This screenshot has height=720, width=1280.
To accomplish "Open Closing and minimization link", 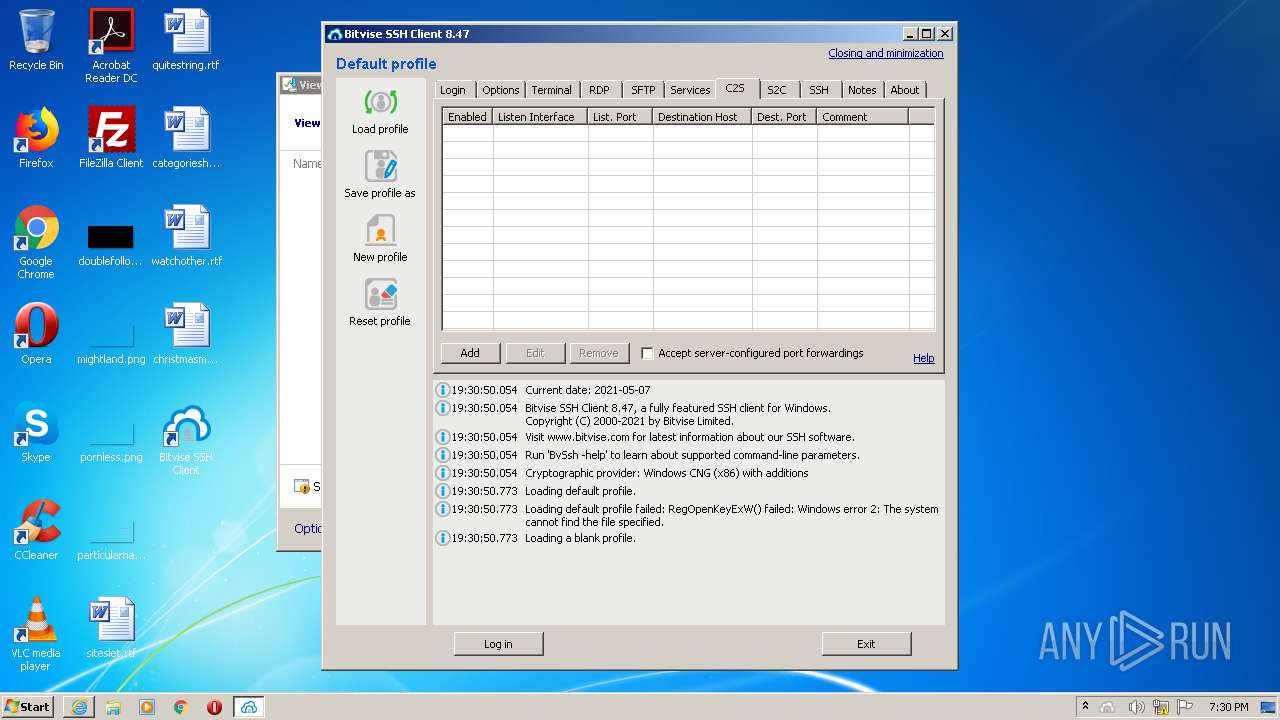I will pos(886,54).
